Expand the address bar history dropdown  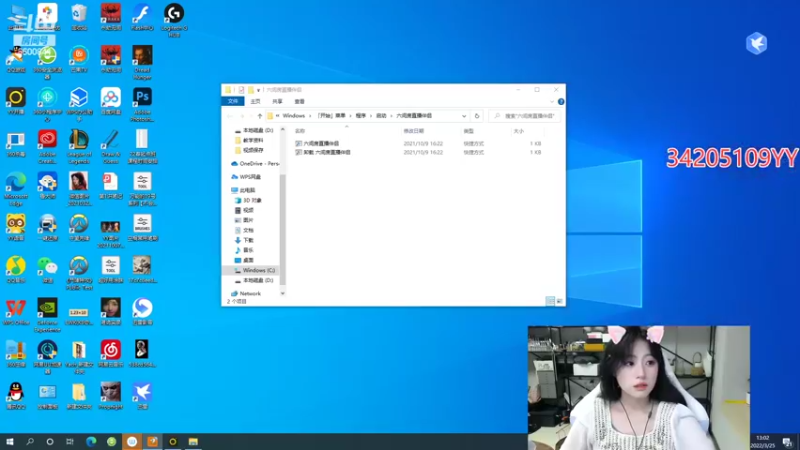464,116
